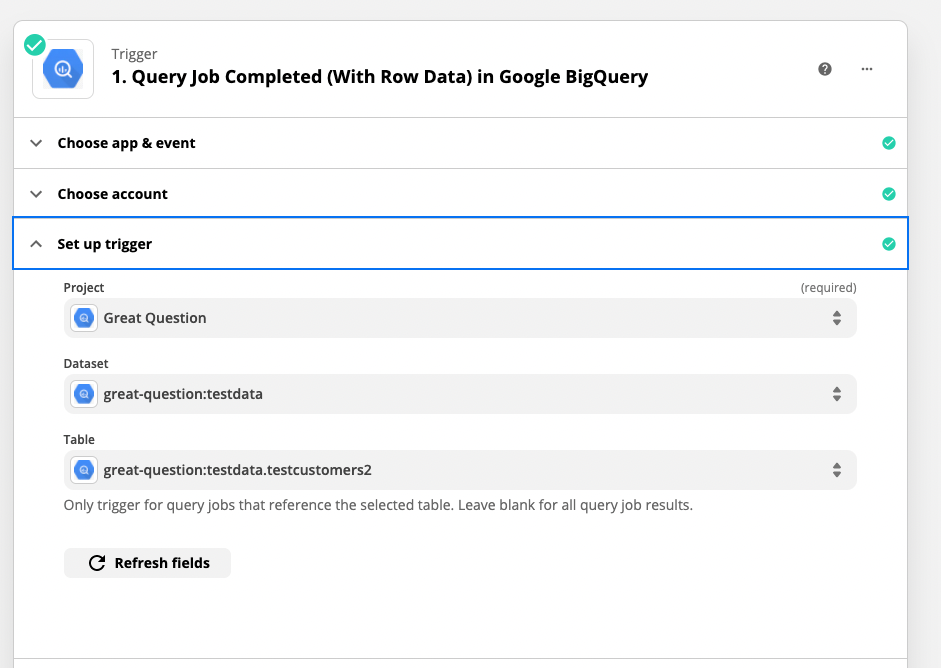Click the BigQuery icon in Table field
This screenshot has height=668, width=941.
[x=84, y=470]
